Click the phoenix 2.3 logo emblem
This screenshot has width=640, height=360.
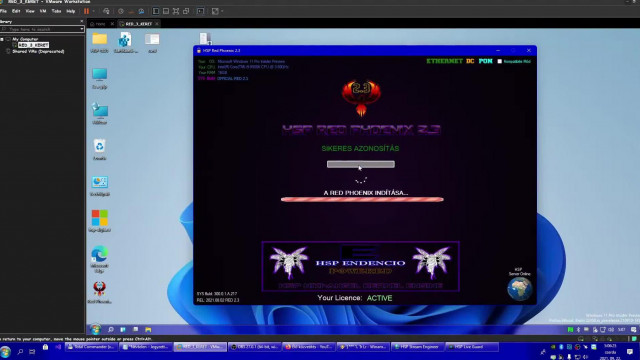(x=361, y=97)
